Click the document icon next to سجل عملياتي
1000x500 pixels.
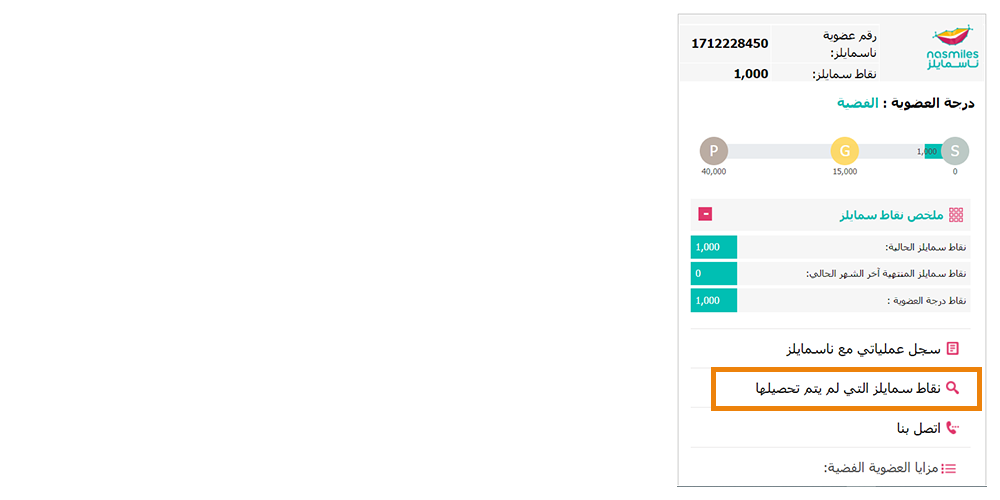953,349
